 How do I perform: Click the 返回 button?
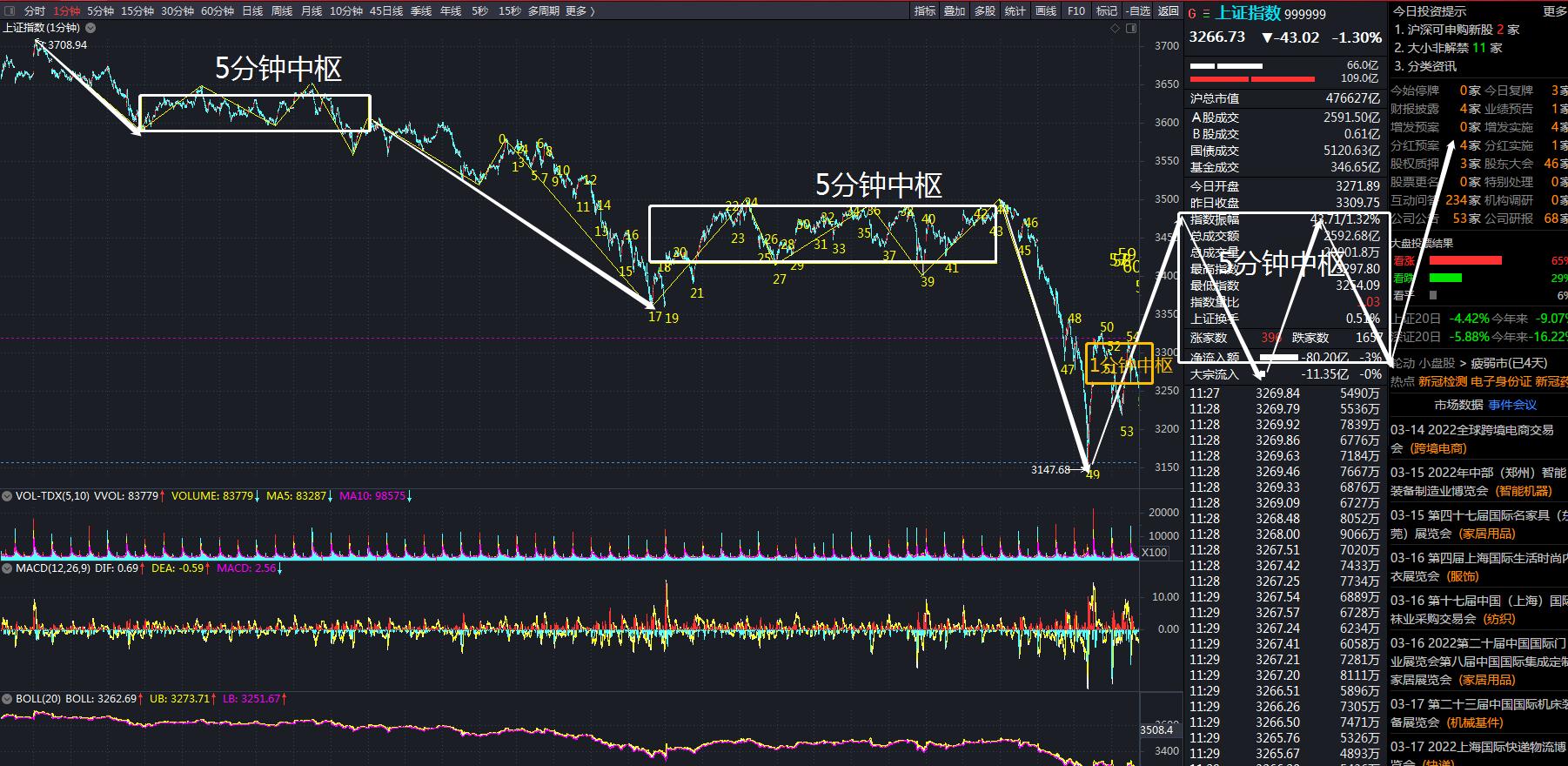click(1169, 10)
